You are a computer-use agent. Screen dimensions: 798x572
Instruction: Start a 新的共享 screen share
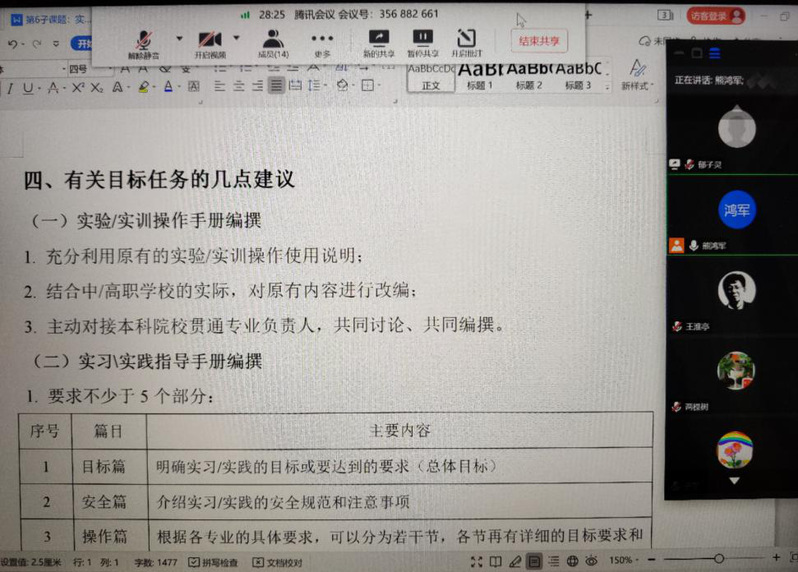pos(378,42)
